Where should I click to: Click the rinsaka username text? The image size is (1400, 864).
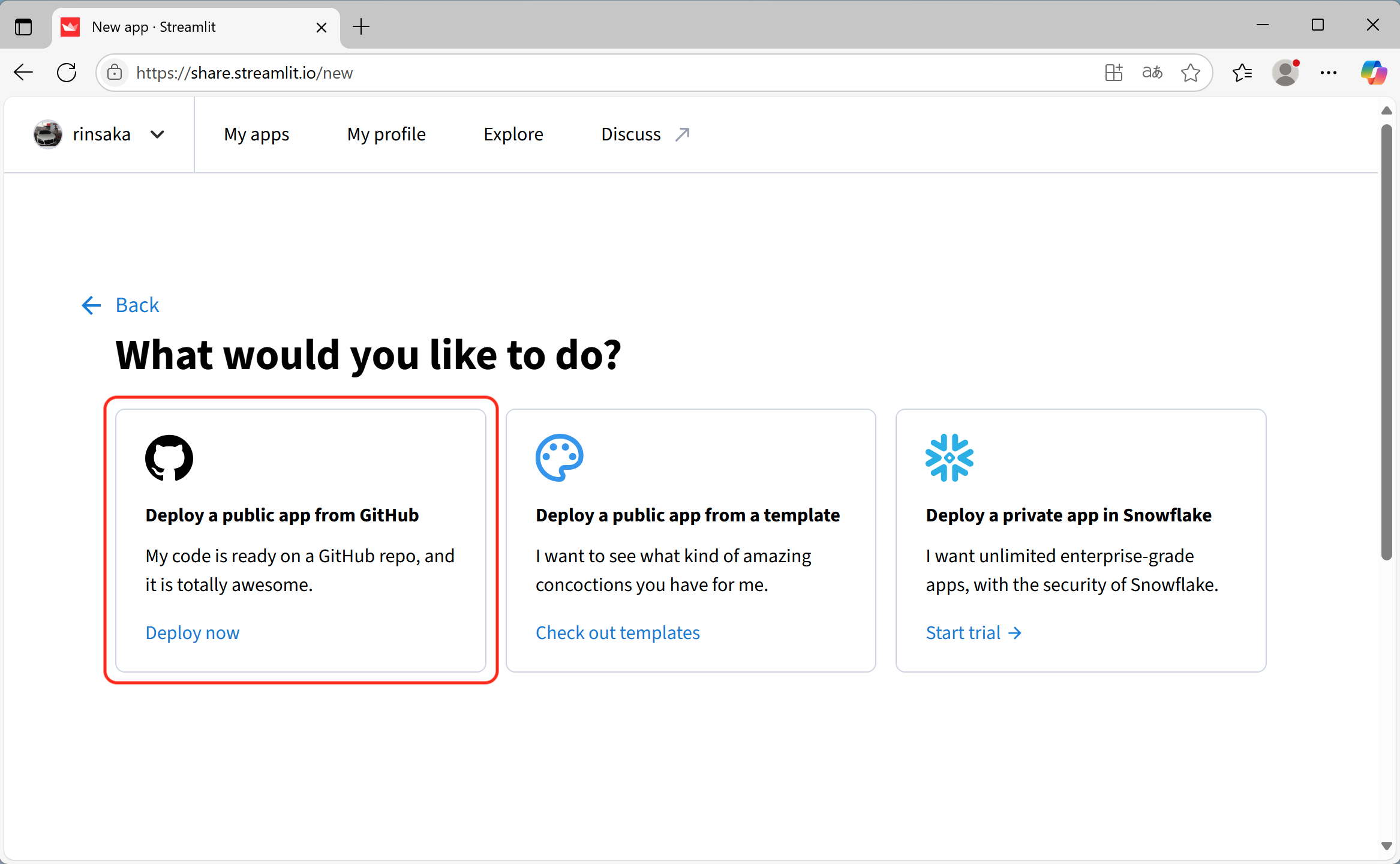pos(102,134)
